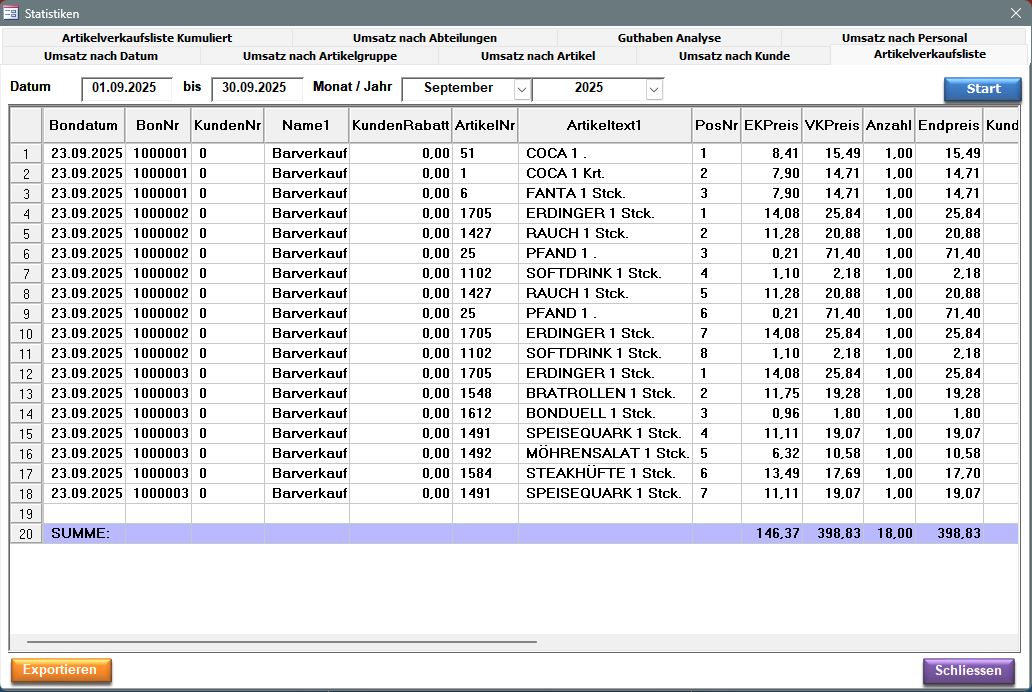The height and width of the screenshot is (692, 1032).
Task: Open the Guthaben Analyse tab
Action: (x=668, y=38)
